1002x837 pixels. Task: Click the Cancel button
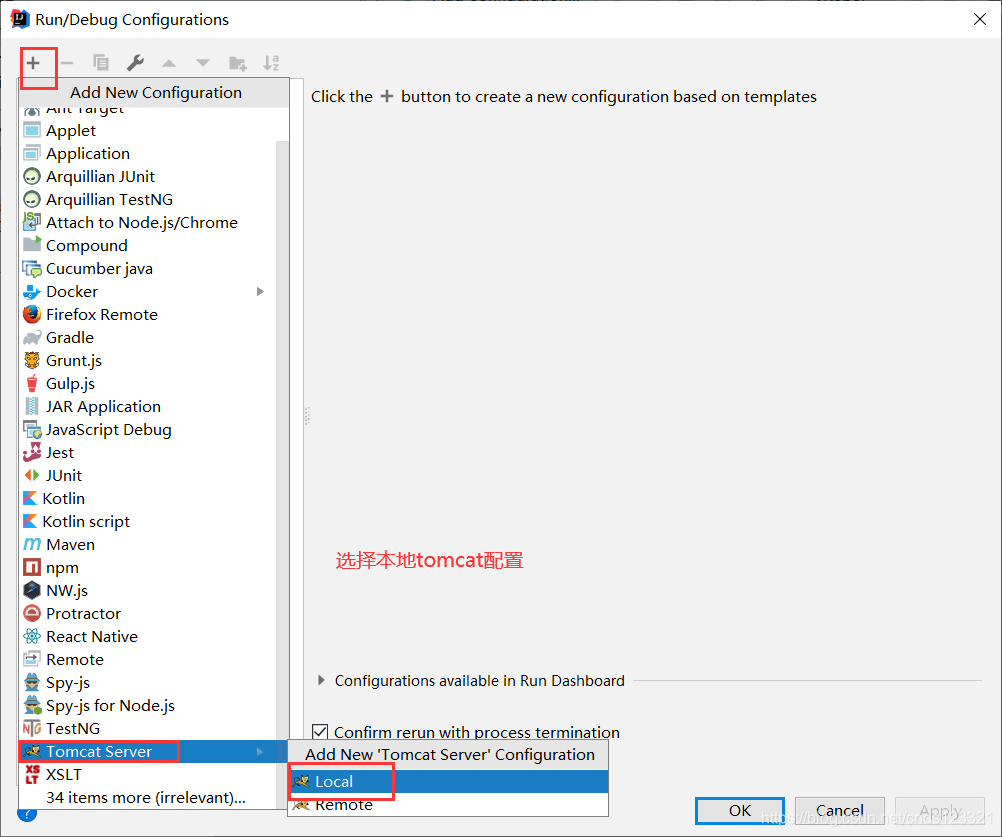840,811
